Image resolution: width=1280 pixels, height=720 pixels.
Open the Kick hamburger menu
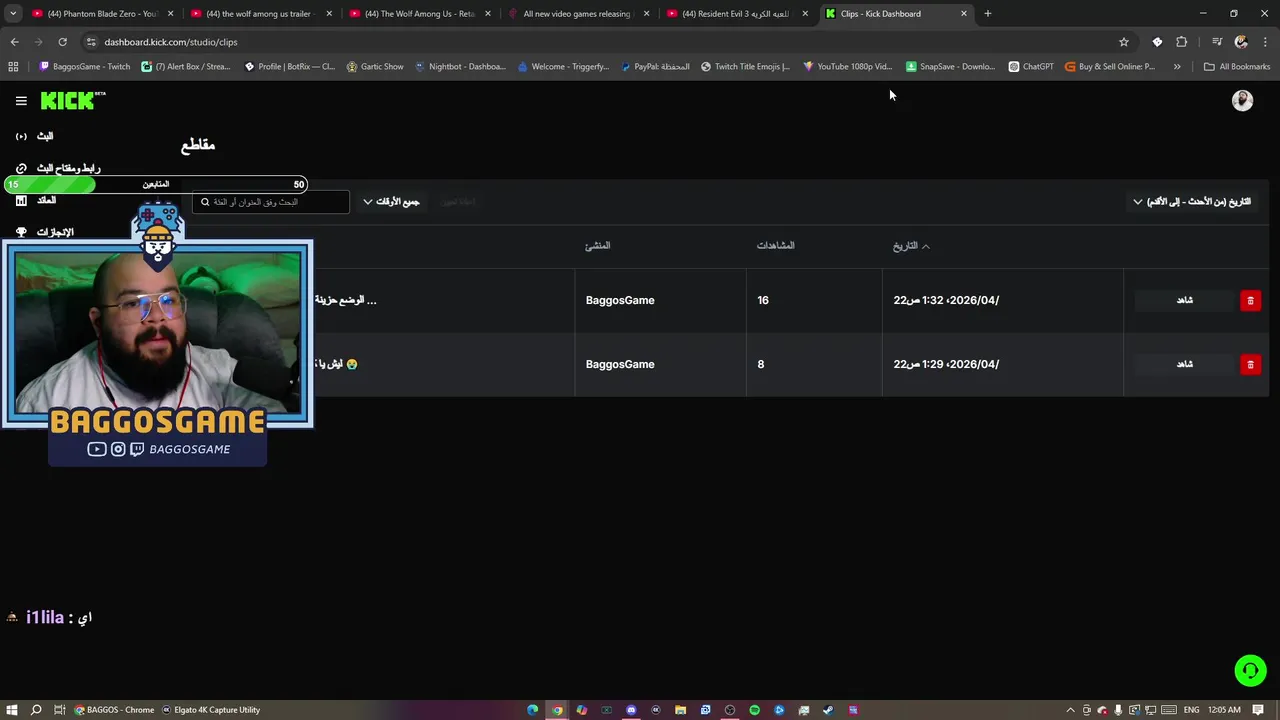coord(21,101)
